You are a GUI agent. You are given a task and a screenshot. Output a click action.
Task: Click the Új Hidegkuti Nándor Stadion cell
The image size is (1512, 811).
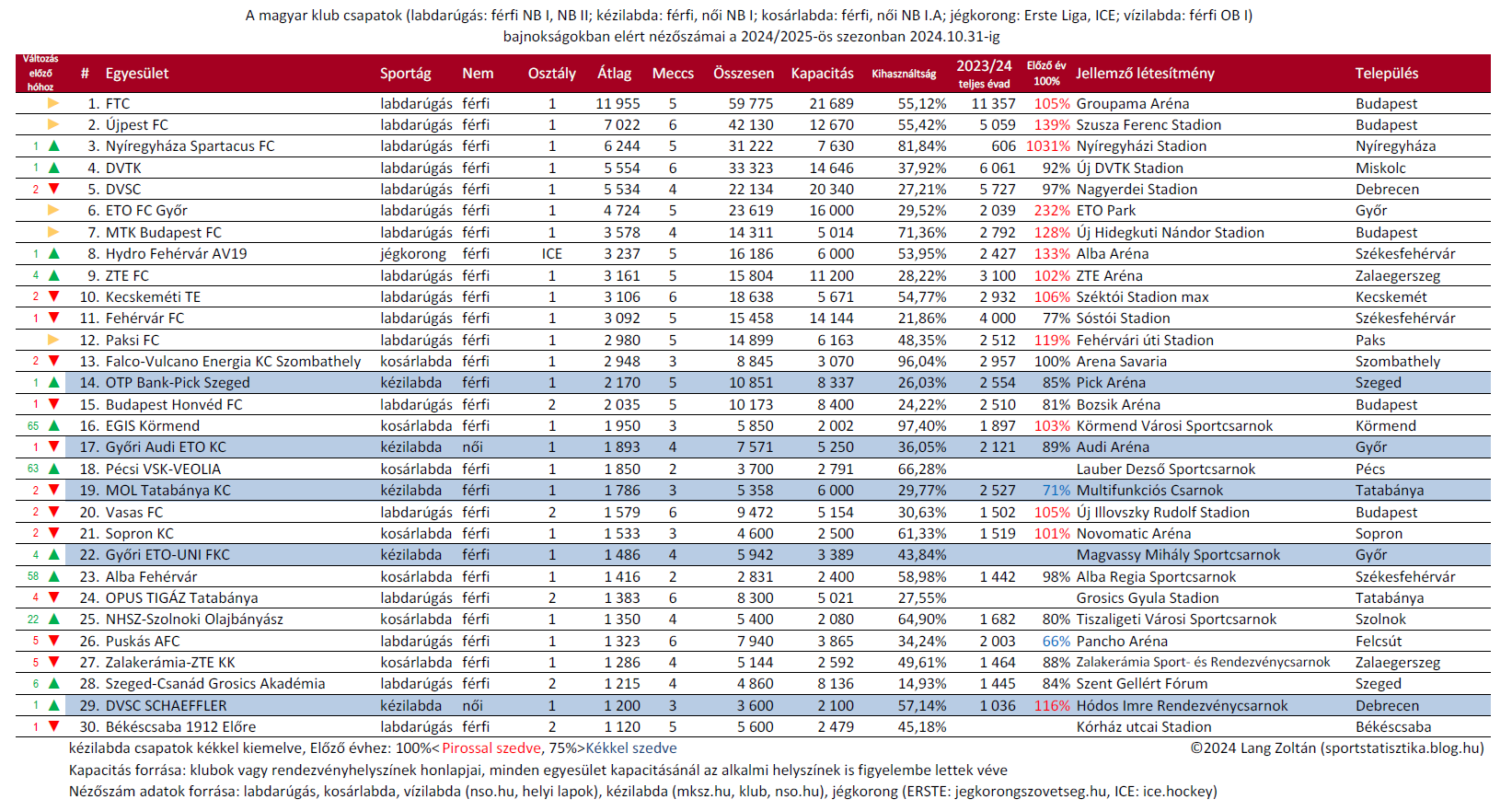click(x=1170, y=233)
